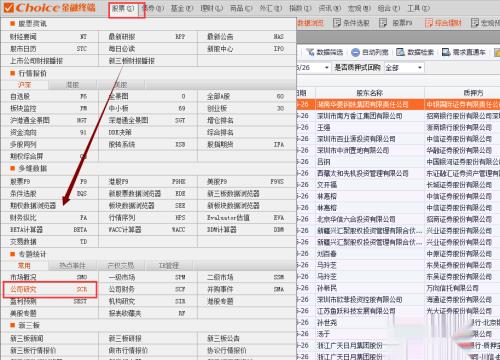Open the 股票 menu in menu bar

pos(123,8)
